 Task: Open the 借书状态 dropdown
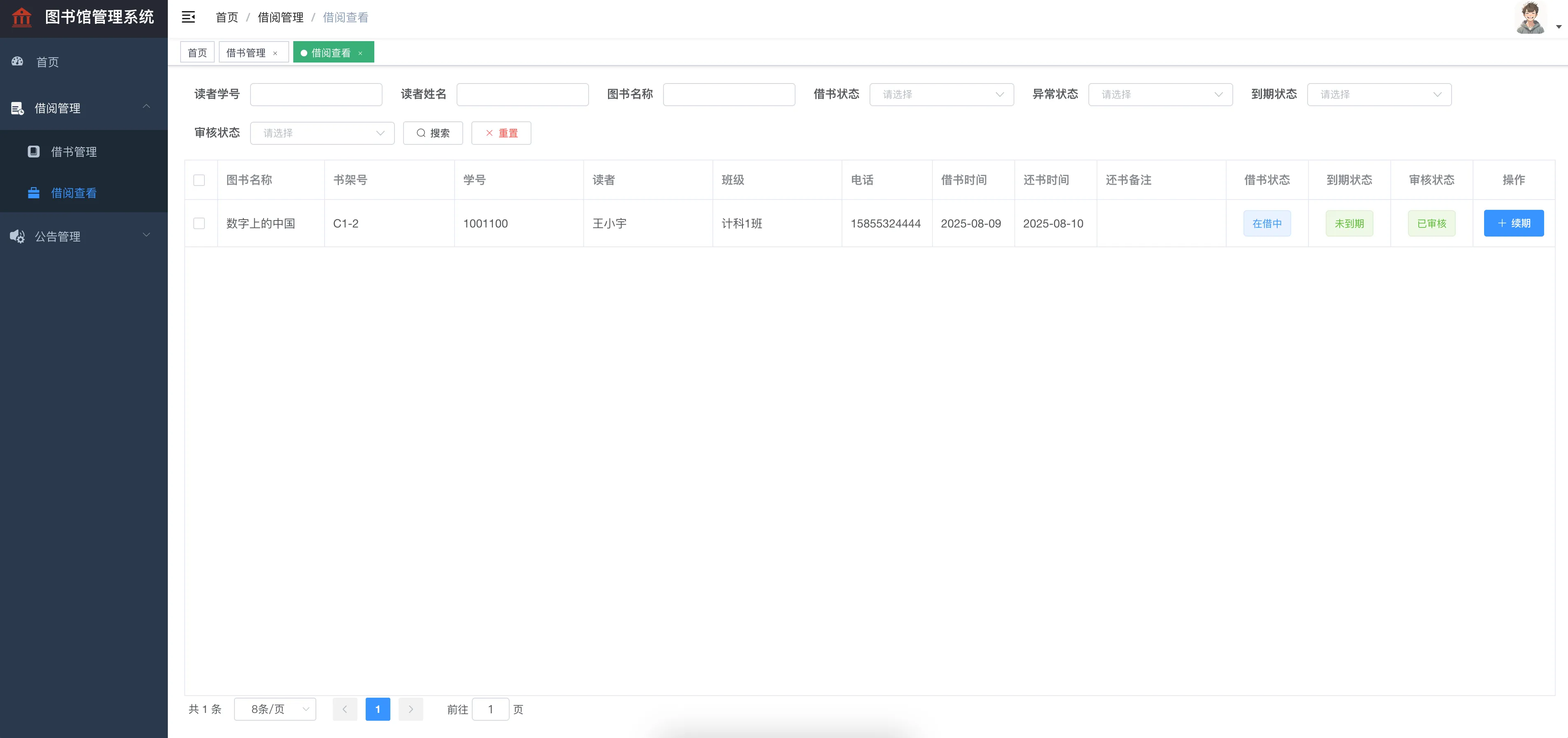[941, 94]
